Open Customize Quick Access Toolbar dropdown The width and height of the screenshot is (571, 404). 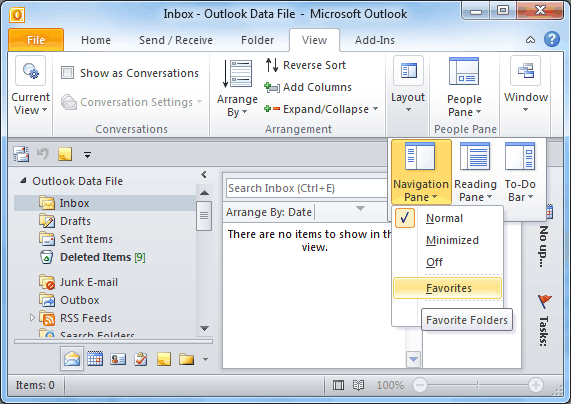tap(87, 155)
